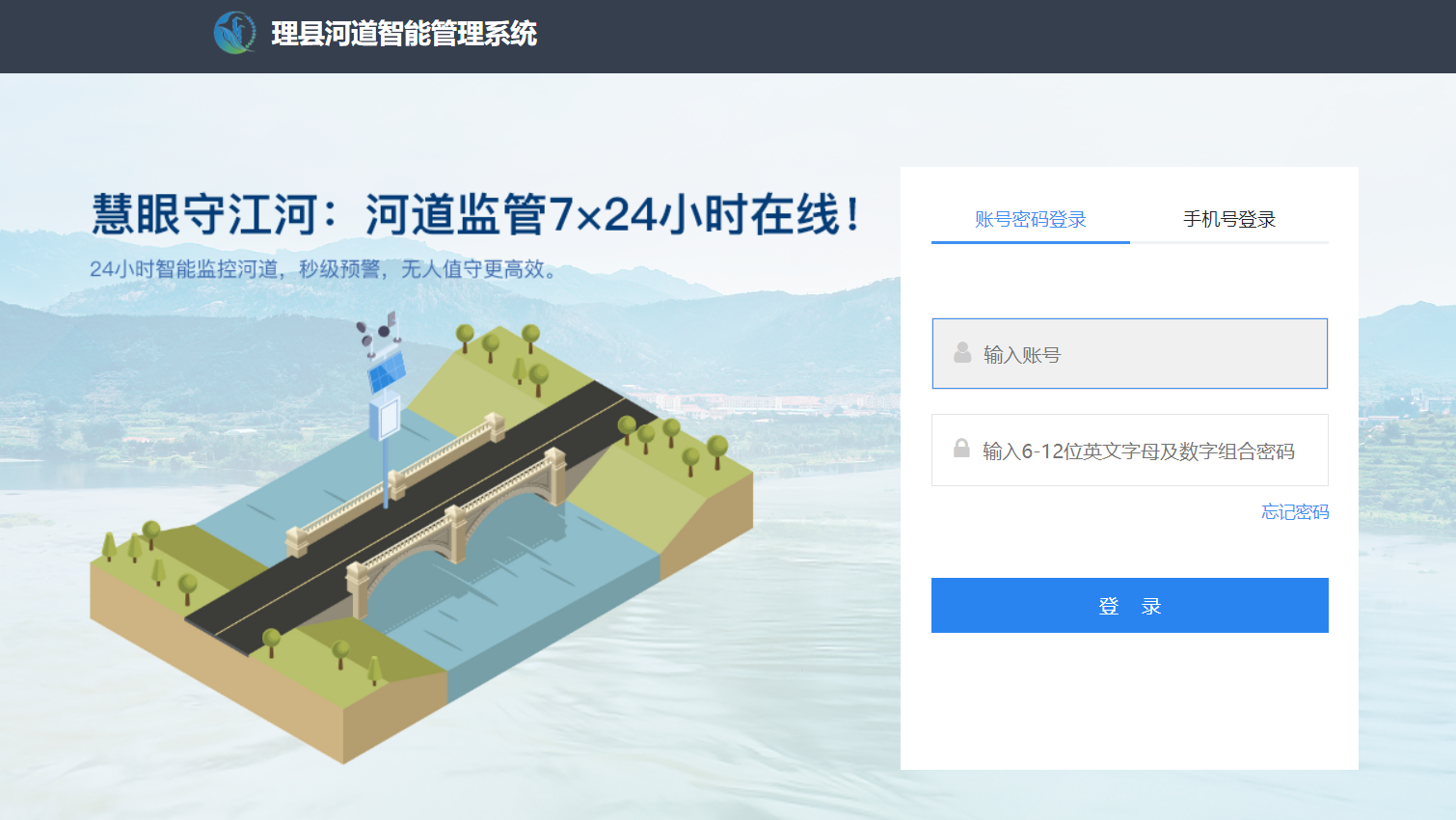Image resolution: width=1456 pixels, height=820 pixels.
Task: Click the 理县河道智能管理系统 title text
Action: [x=404, y=34]
